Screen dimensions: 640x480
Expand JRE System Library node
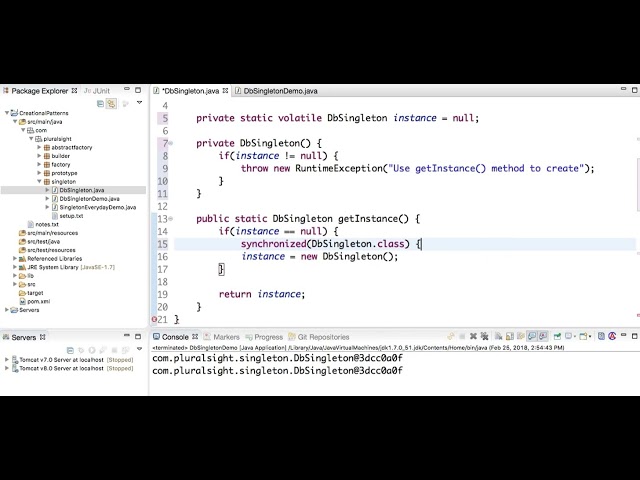tap(15, 267)
